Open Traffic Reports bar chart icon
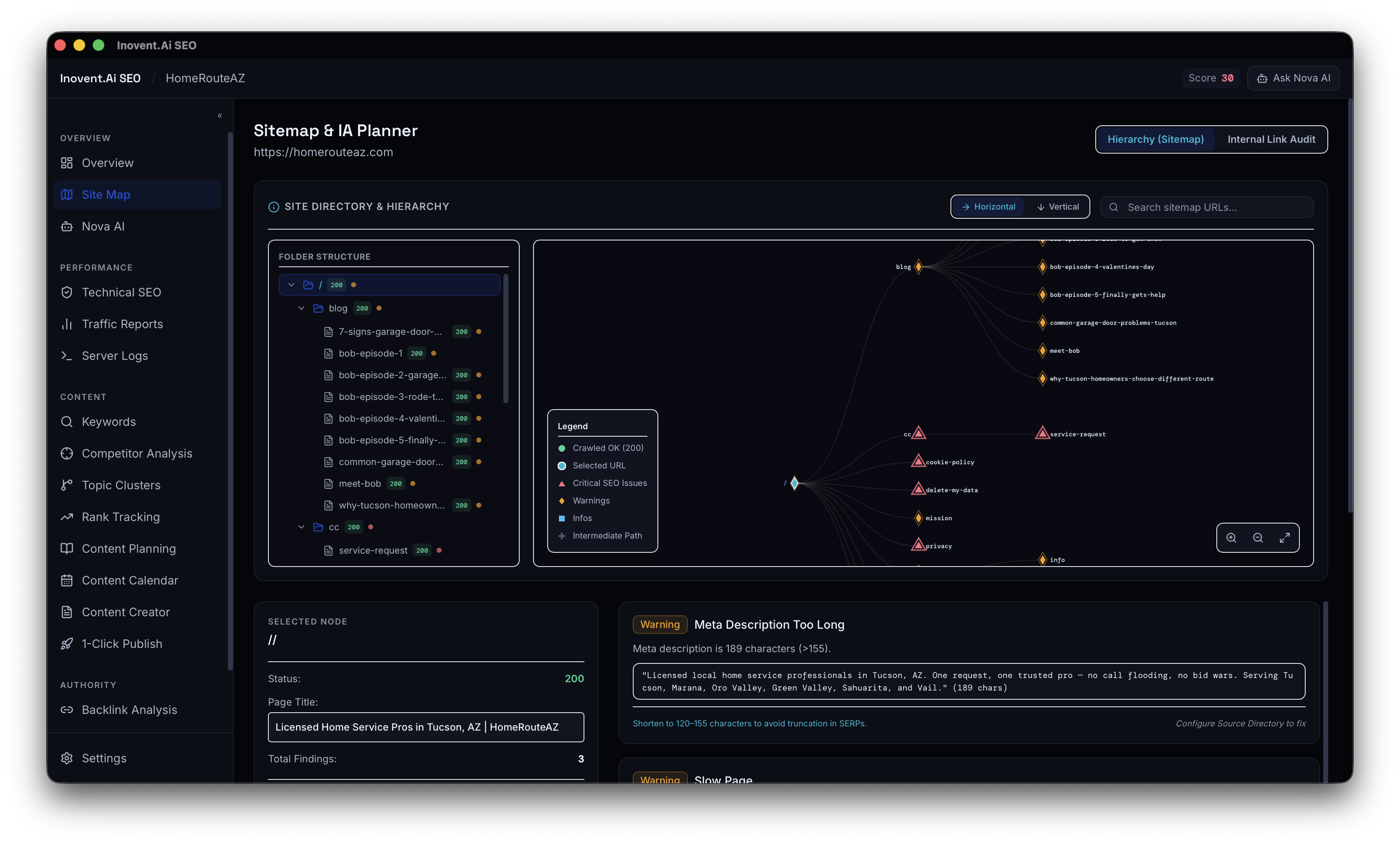 point(66,324)
